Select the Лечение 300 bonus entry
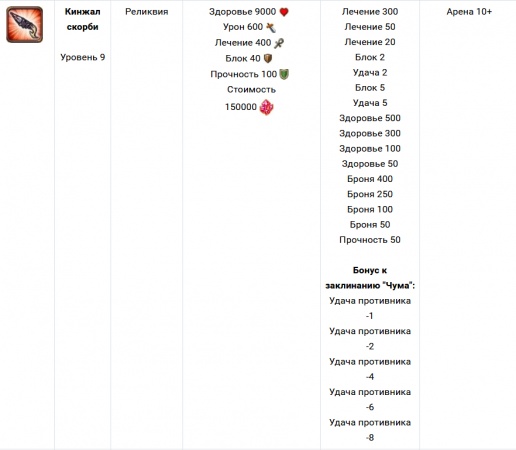 [x=370, y=12]
